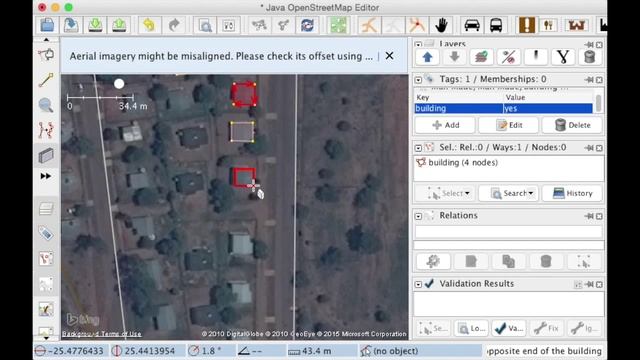Click the left toolbar top scroll arrow
The width and height of the screenshot is (640, 360).
coord(46,40)
